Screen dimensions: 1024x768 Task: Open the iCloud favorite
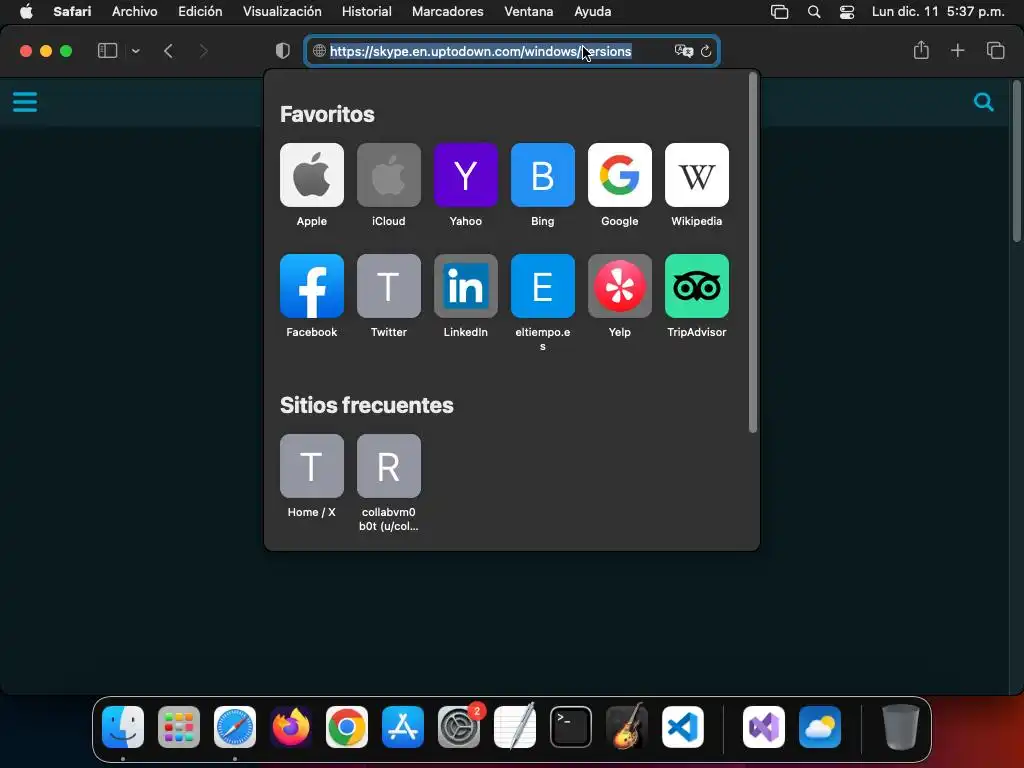click(x=389, y=175)
